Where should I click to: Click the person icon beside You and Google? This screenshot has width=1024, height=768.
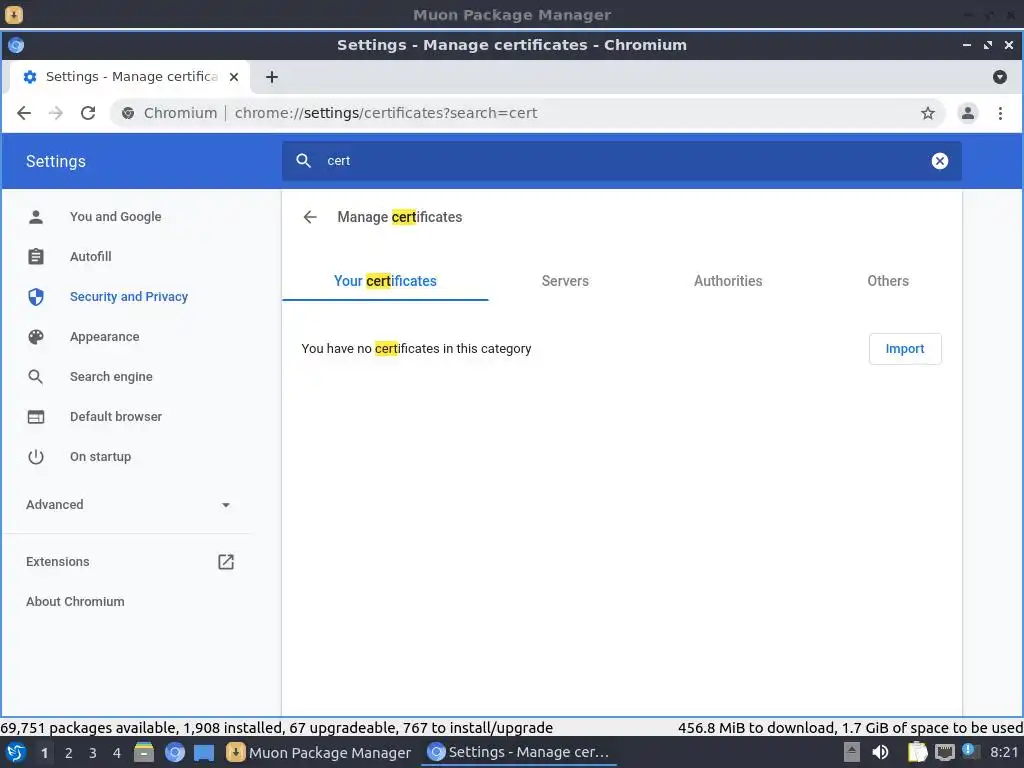(36, 217)
